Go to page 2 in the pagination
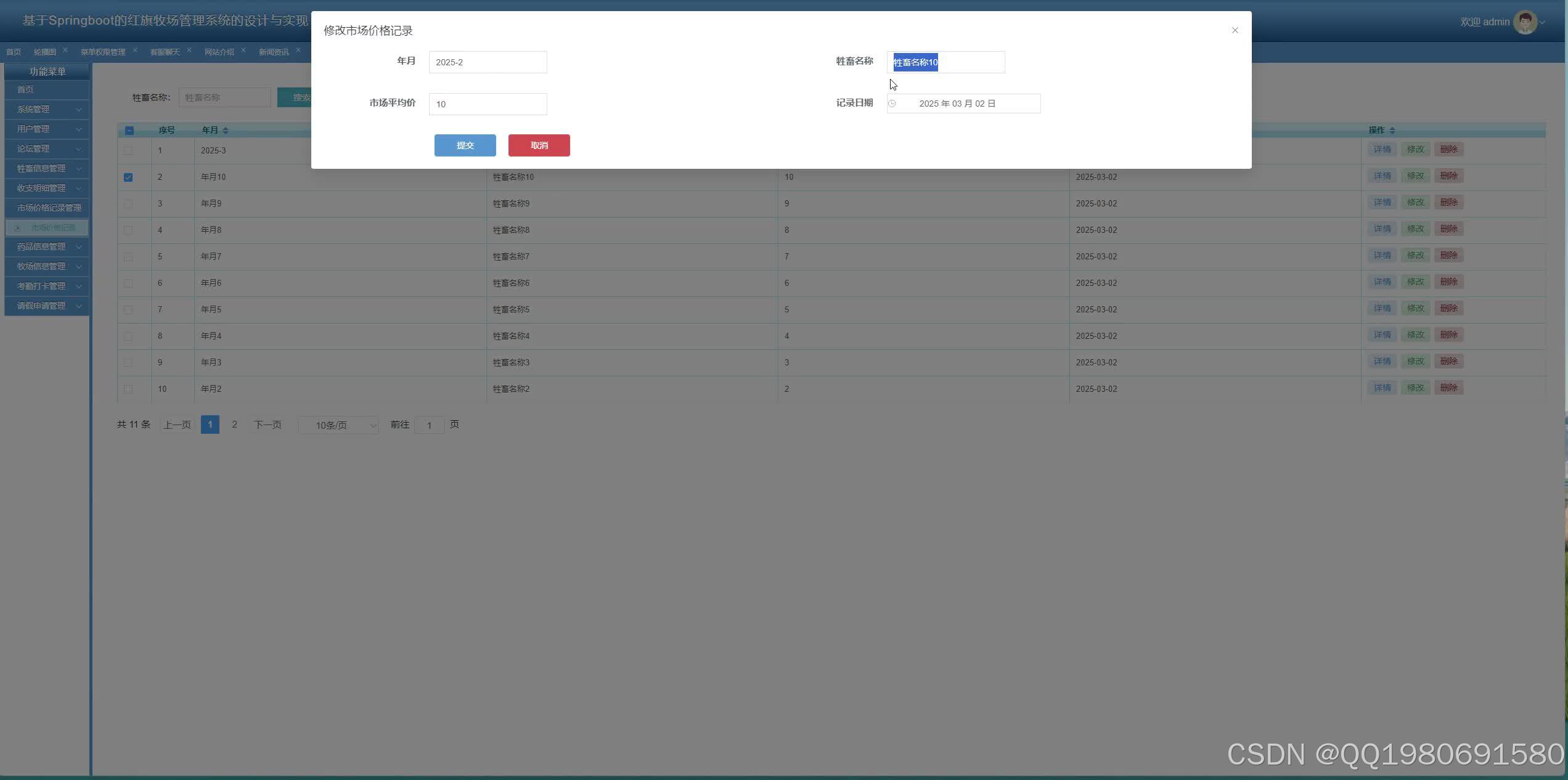 coord(234,425)
